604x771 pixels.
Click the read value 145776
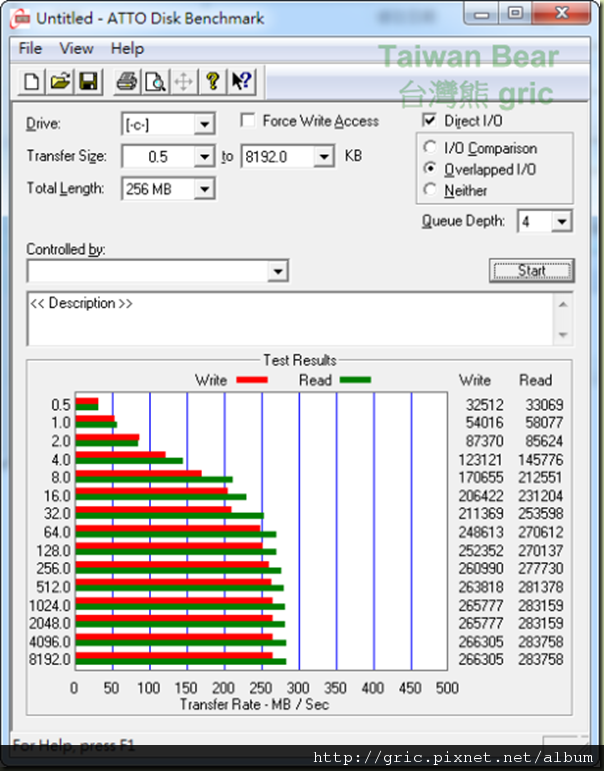(541, 460)
